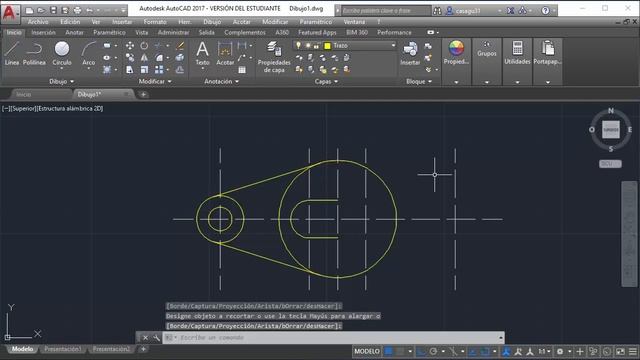640x360 pixels.
Task: Toggle ortho mode in status bar
Action: [x=421, y=351]
